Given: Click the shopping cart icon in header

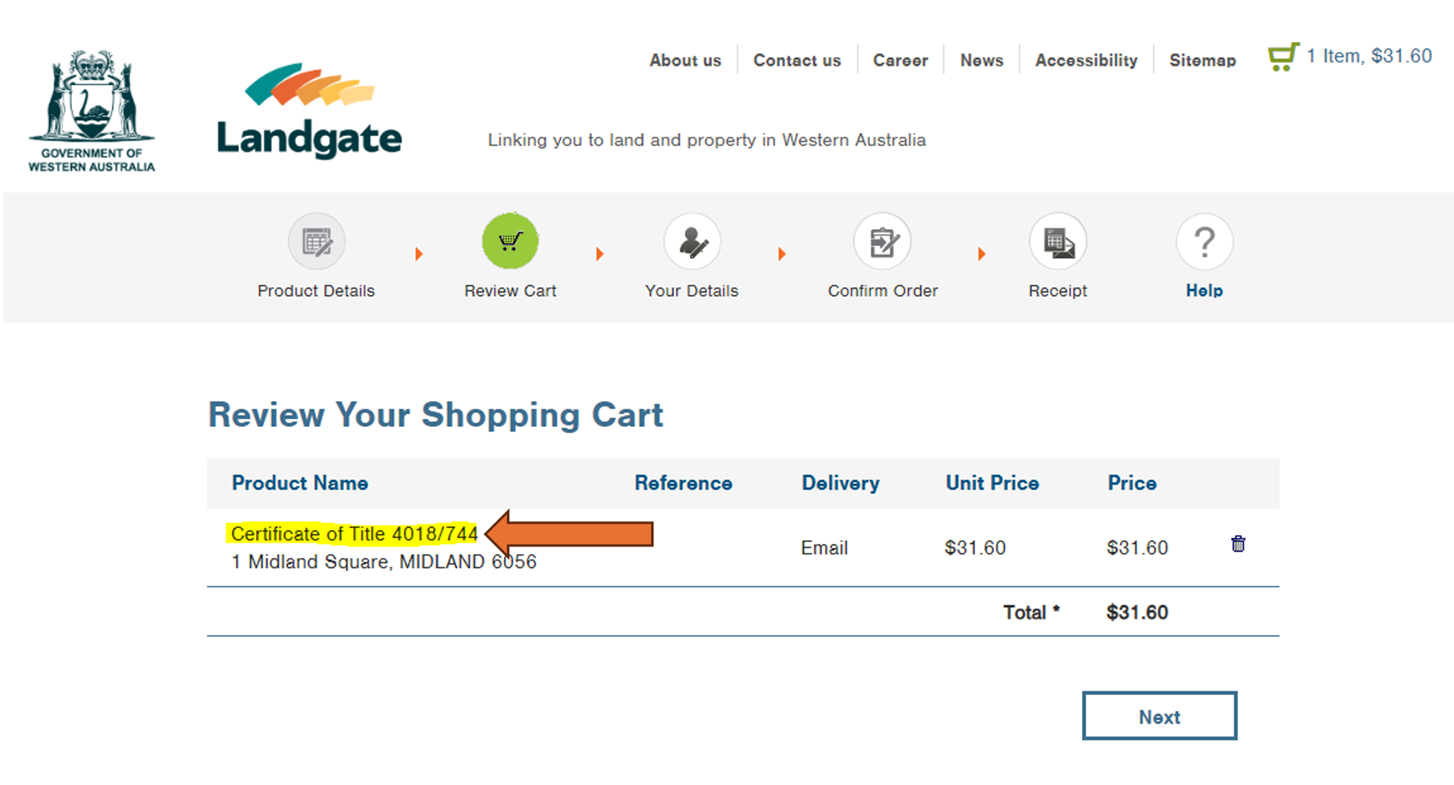Looking at the screenshot, I should click(x=1283, y=57).
